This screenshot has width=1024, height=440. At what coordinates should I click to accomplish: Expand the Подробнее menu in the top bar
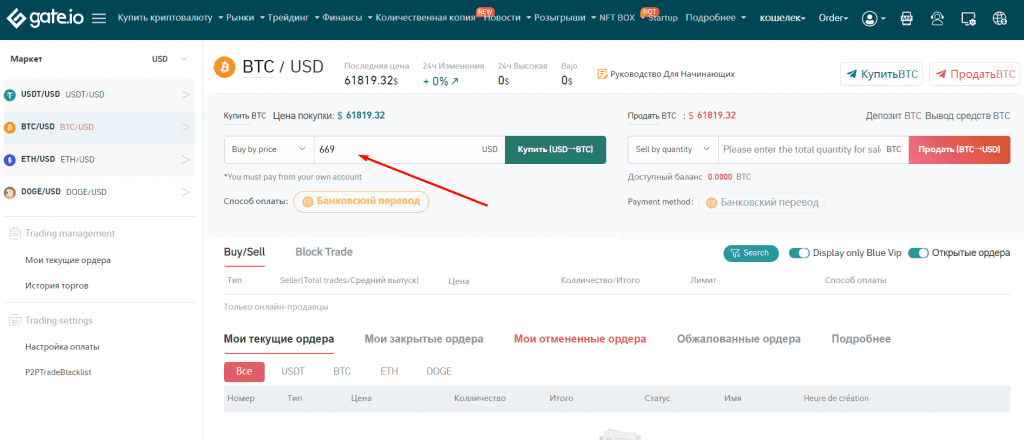[716, 18]
